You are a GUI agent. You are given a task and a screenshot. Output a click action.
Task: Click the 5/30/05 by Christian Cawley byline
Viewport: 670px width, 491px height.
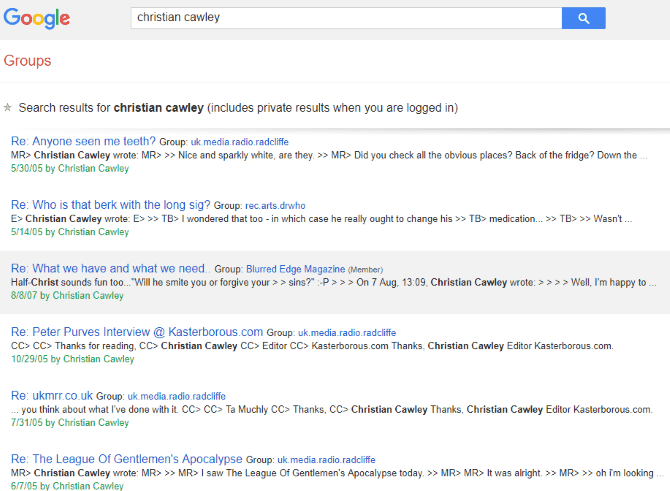click(70, 169)
